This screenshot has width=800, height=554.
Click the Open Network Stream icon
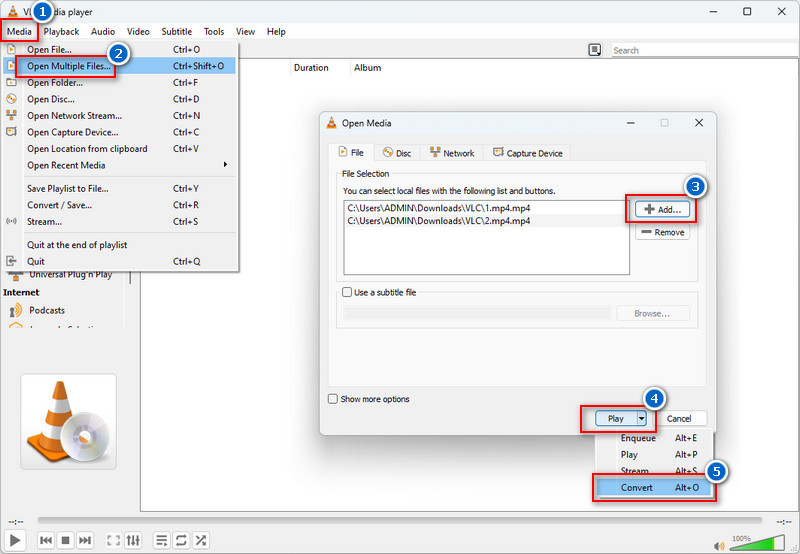point(11,115)
